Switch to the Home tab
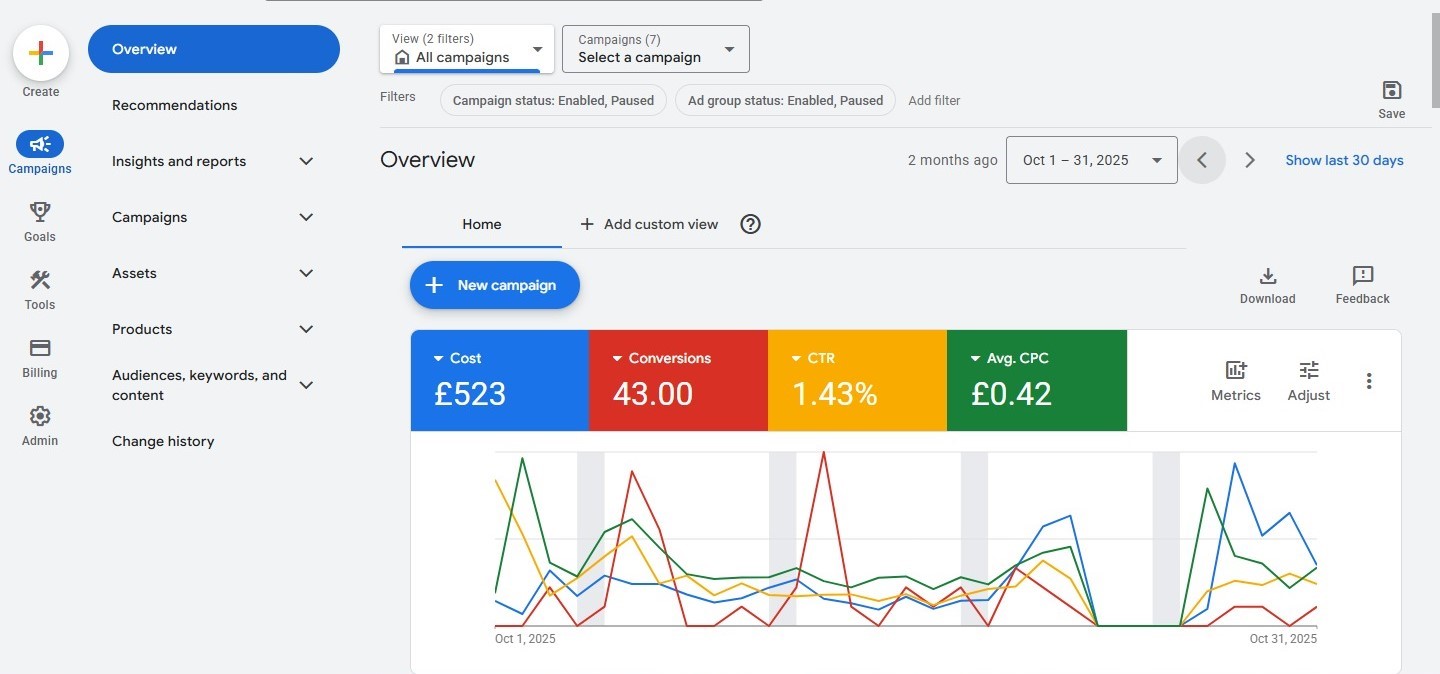 tap(481, 224)
